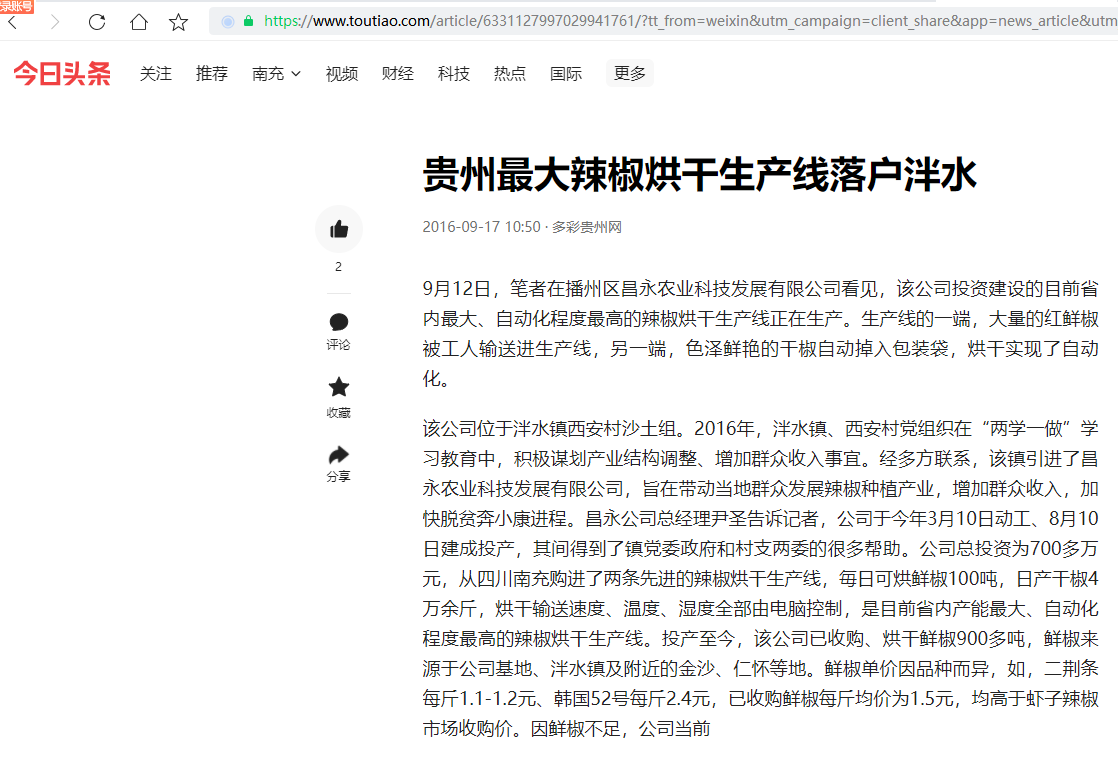Click the 多彩贵州网 source link

click(x=587, y=227)
